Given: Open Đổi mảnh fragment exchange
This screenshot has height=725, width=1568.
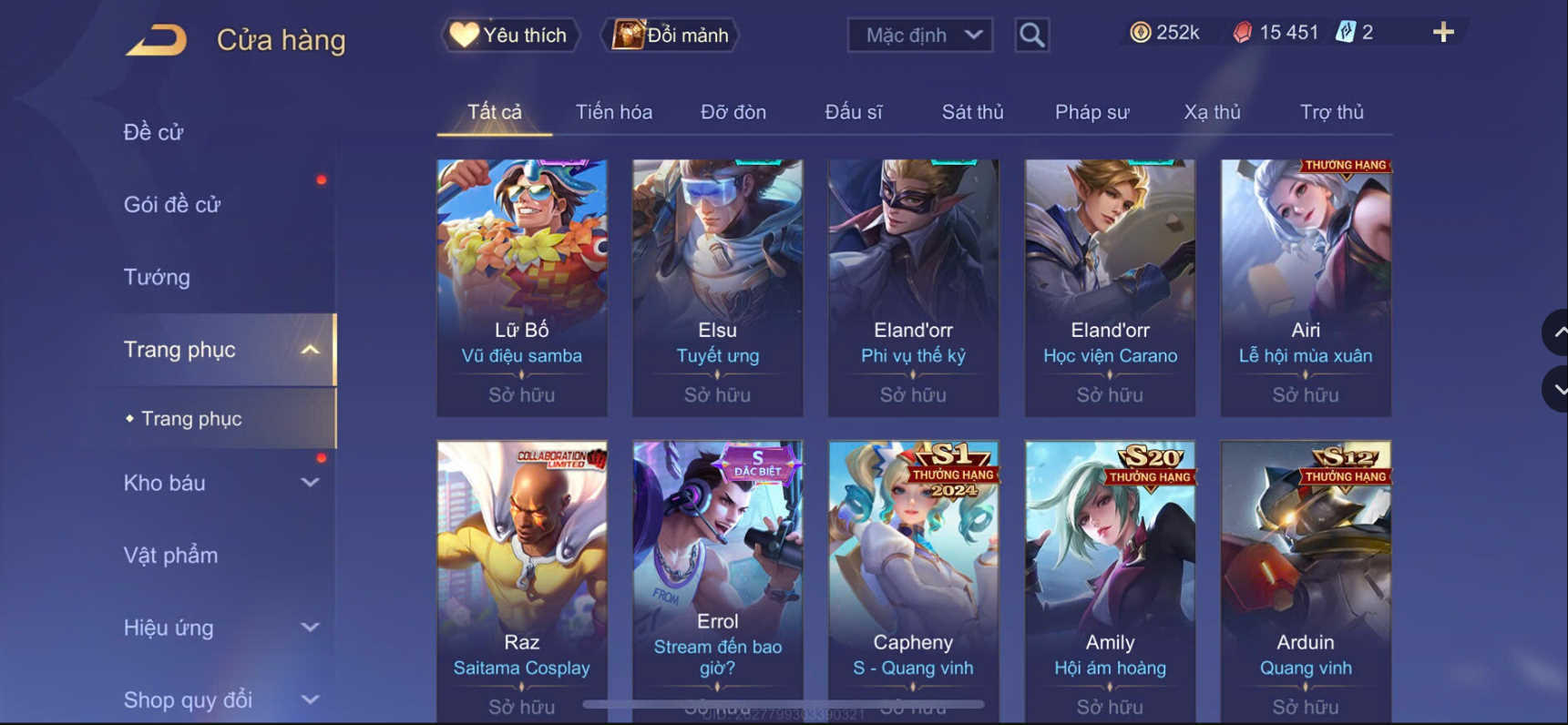Looking at the screenshot, I should coord(670,36).
